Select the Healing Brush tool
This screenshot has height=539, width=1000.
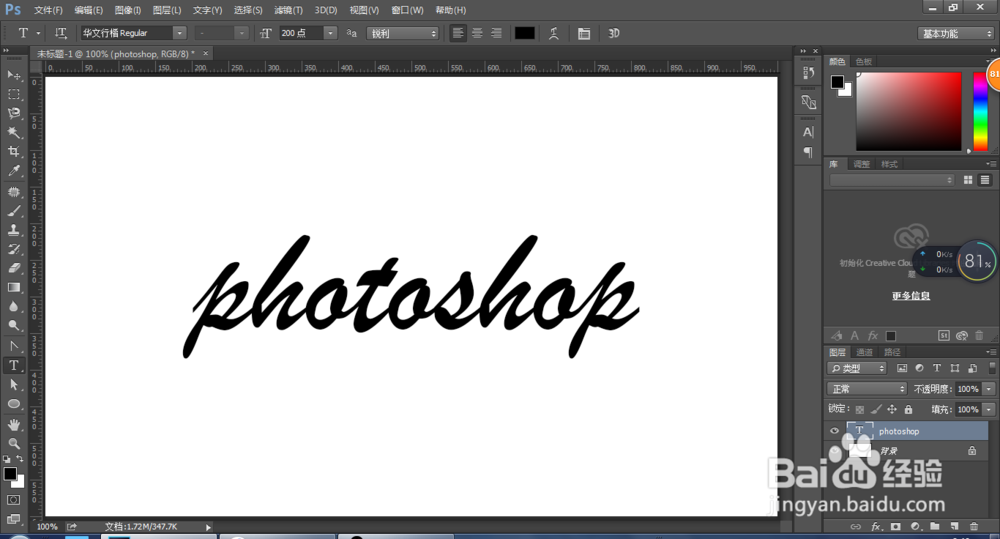pos(13,192)
